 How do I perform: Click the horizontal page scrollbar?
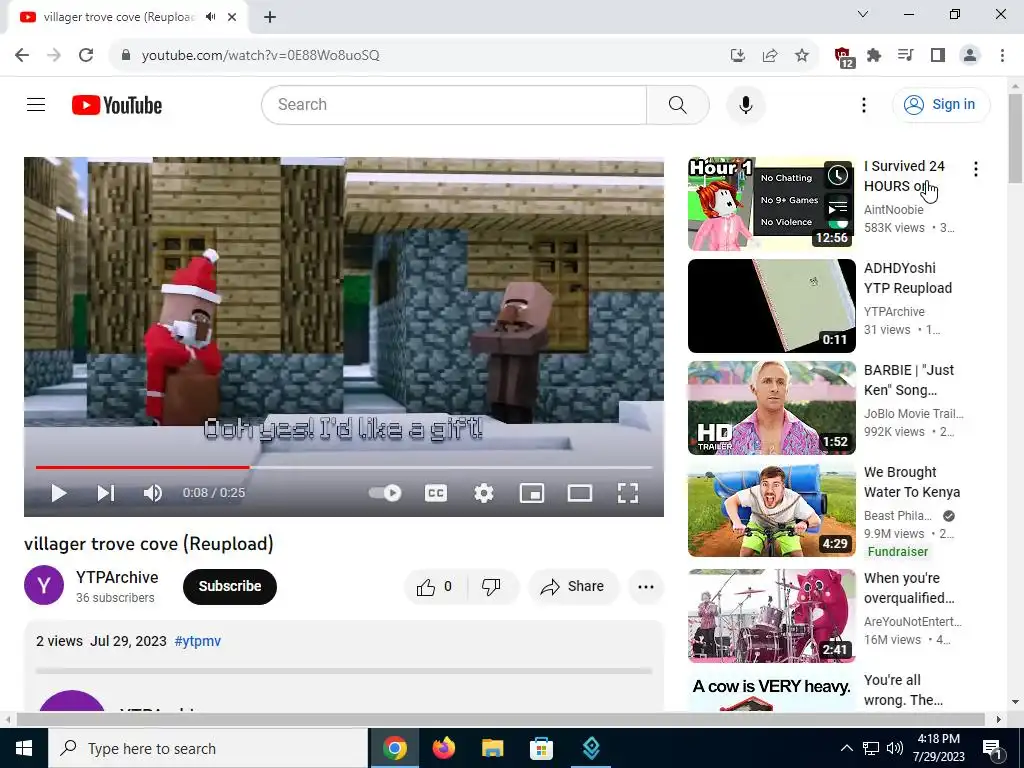pos(500,719)
